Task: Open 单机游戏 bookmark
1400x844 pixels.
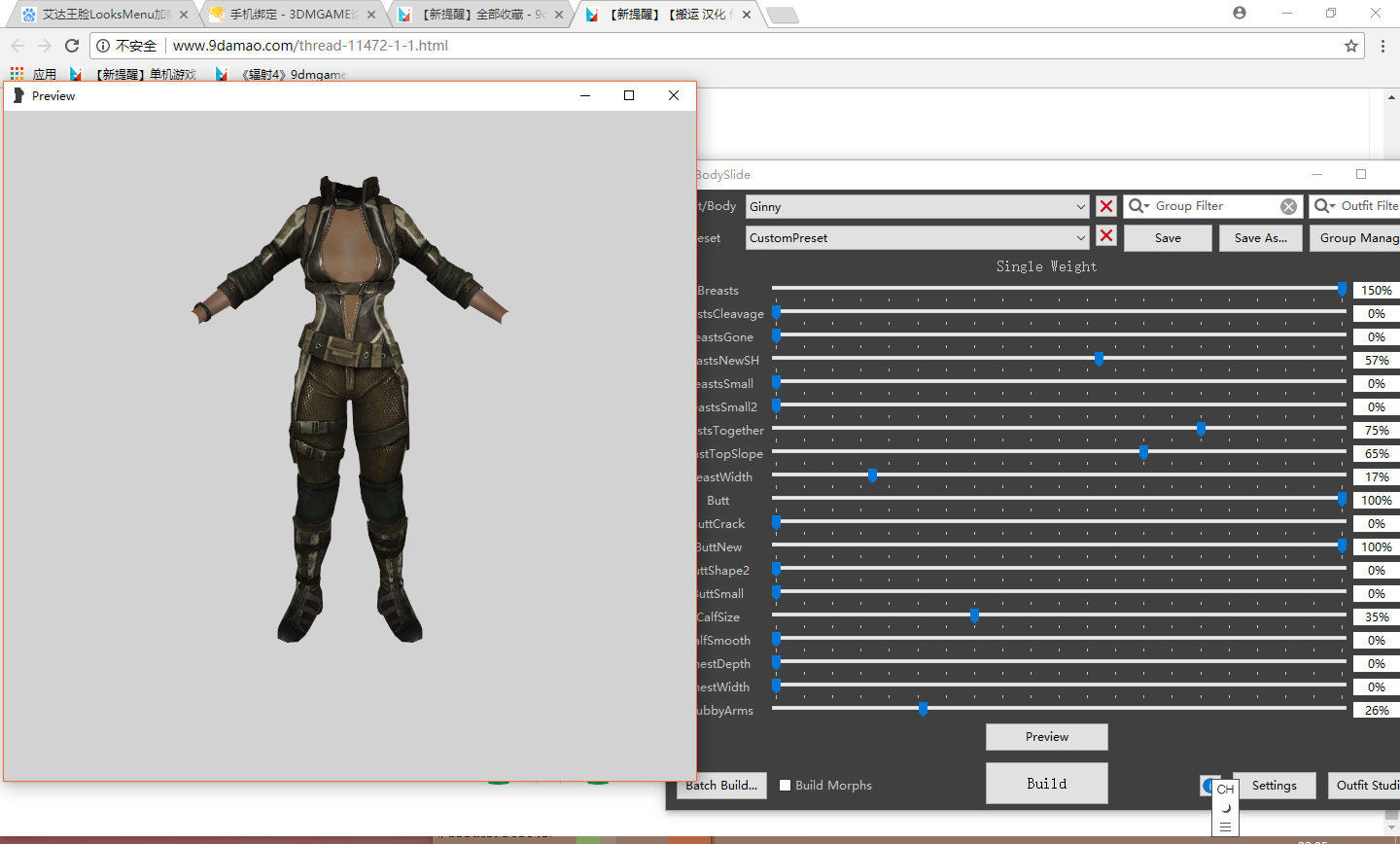Action: (133, 74)
